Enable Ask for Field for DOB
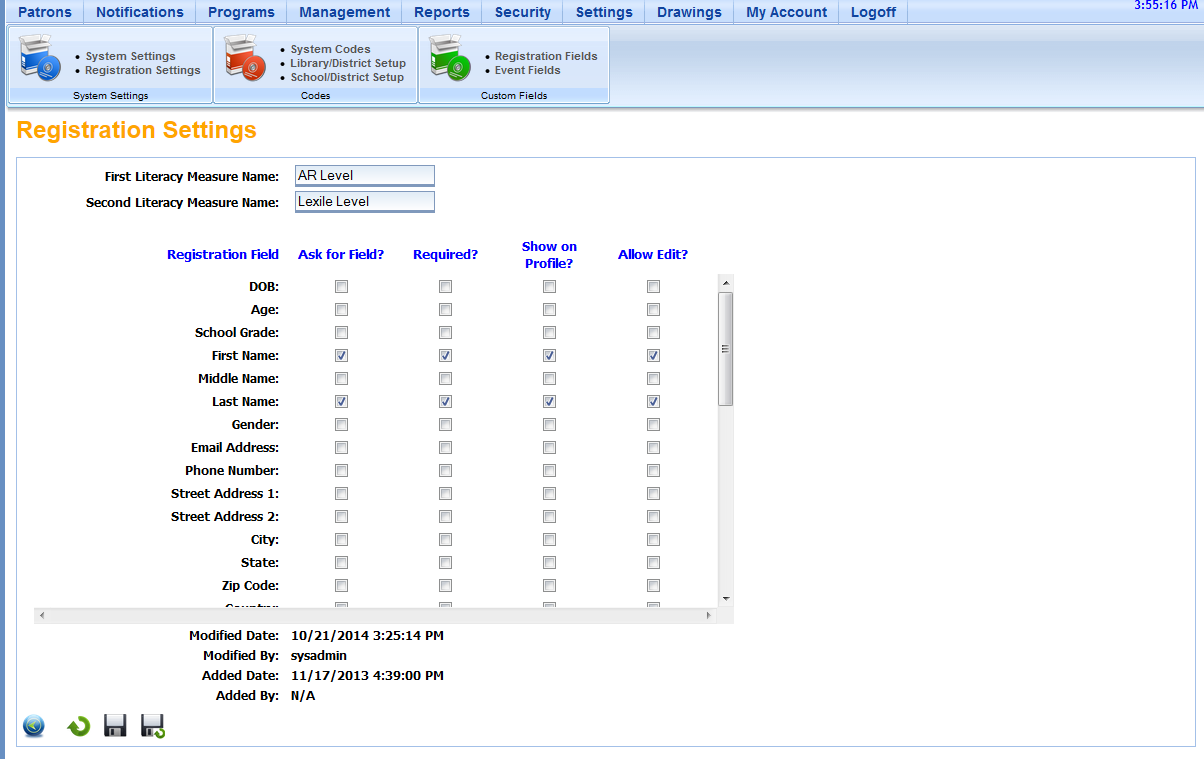The height and width of the screenshot is (759, 1204). click(341, 286)
